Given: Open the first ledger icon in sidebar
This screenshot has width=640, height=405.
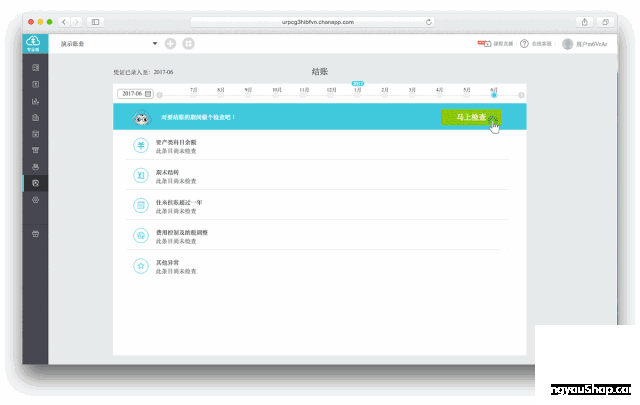Looking at the screenshot, I should 36,68.
